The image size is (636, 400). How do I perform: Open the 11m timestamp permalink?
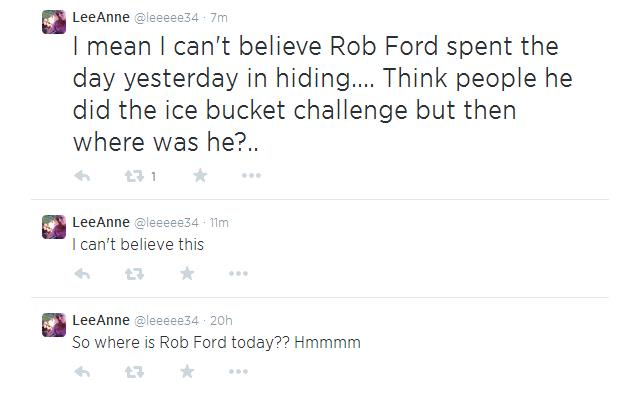221,223
